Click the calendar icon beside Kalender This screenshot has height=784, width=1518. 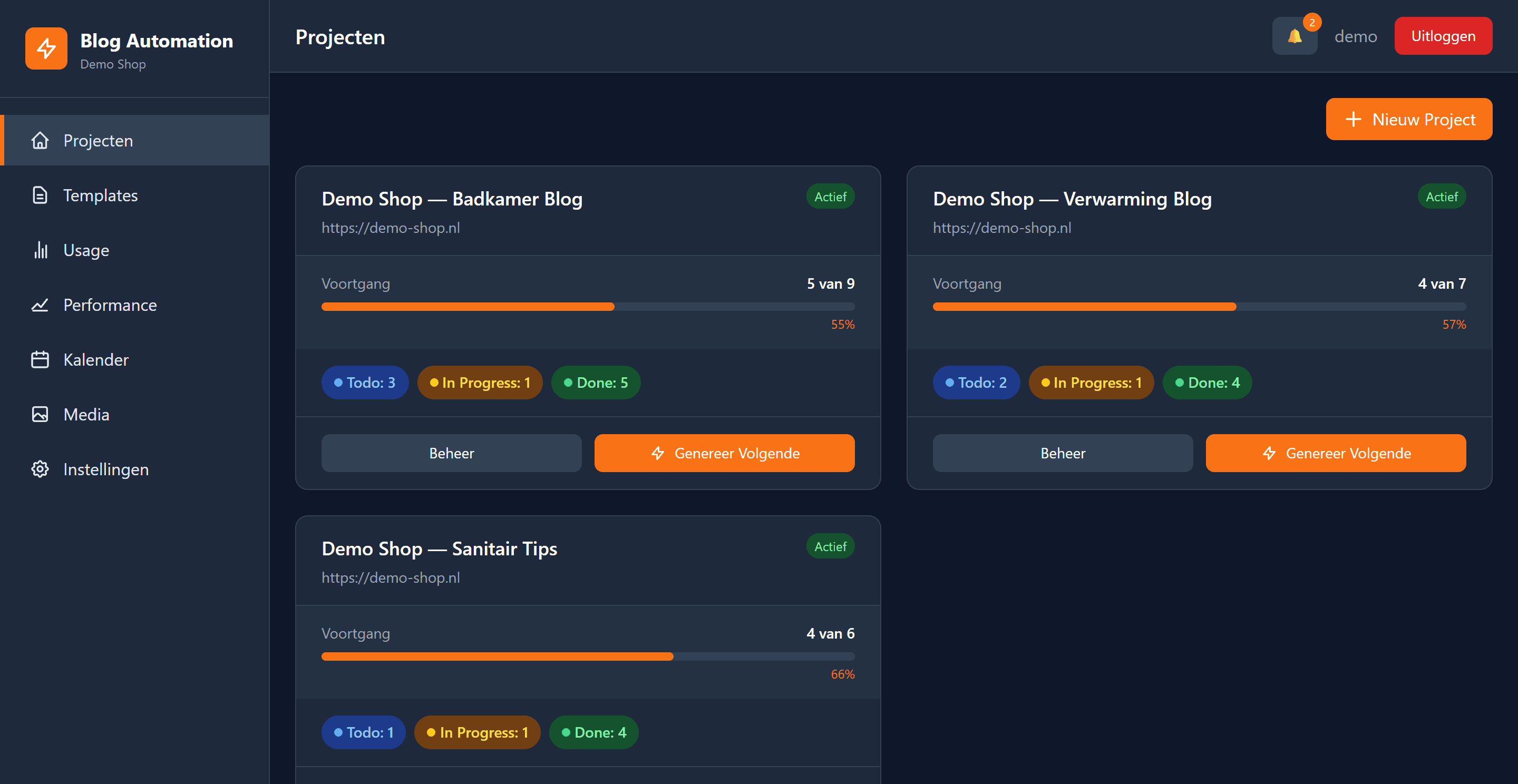click(40, 359)
